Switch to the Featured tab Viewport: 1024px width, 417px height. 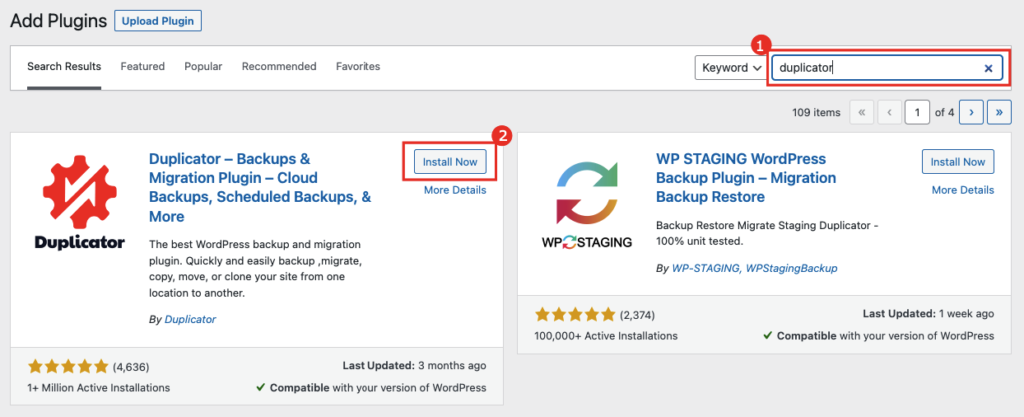(142, 67)
